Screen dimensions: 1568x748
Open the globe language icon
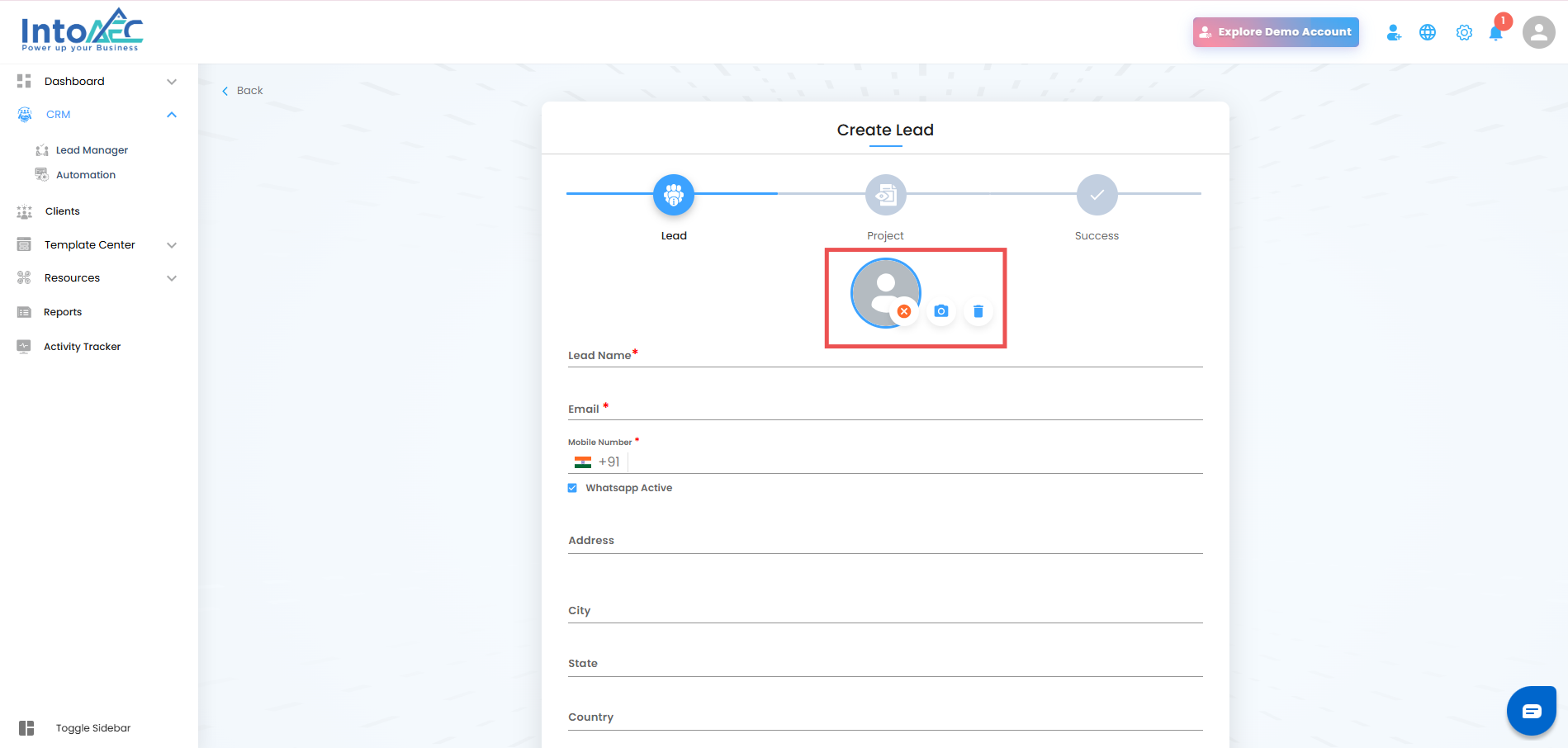pyautogui.click(x=1428, y=32)
